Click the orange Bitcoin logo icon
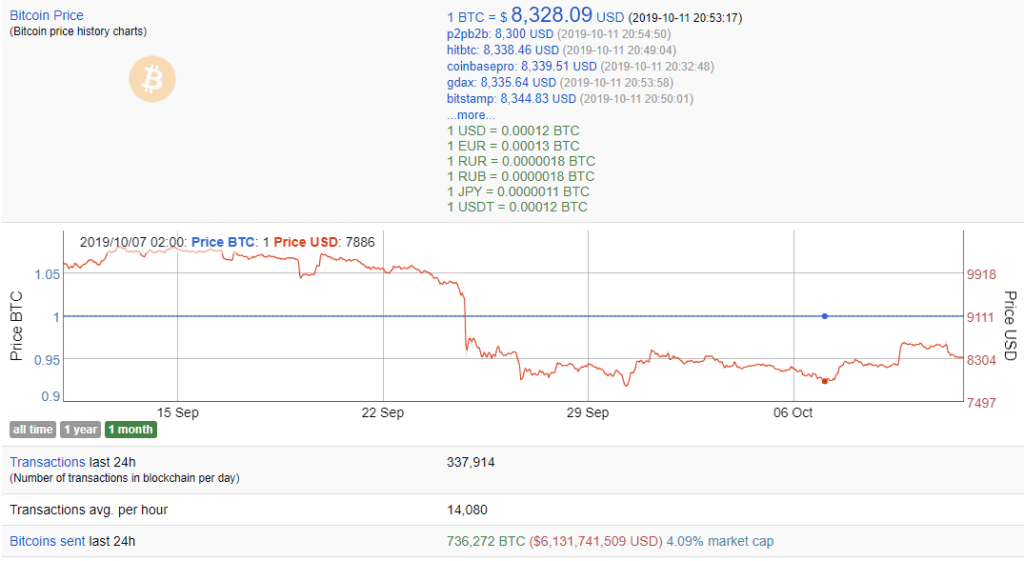1024x561 pixels. coord(152,78)
